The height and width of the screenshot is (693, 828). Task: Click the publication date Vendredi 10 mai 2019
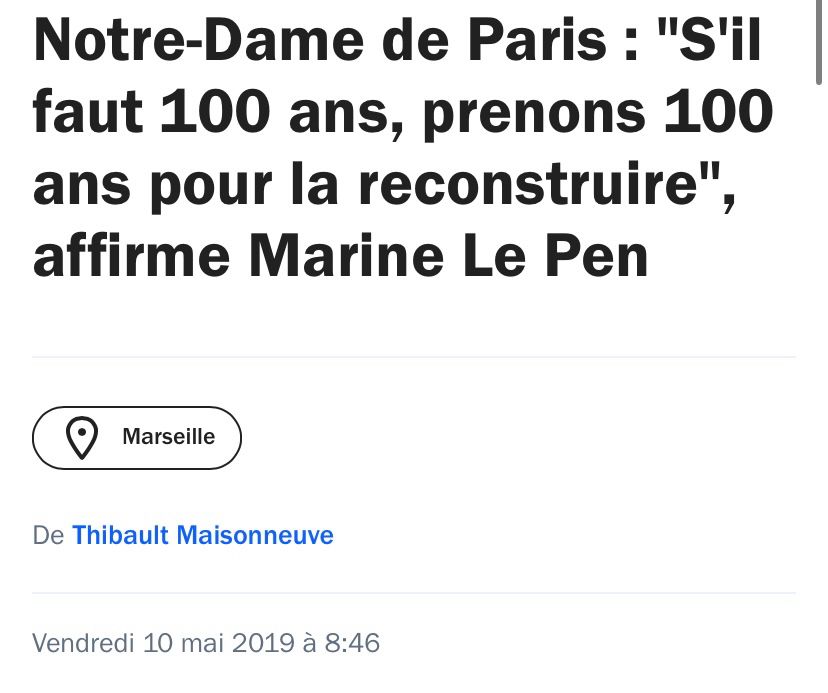coord(163,643)
